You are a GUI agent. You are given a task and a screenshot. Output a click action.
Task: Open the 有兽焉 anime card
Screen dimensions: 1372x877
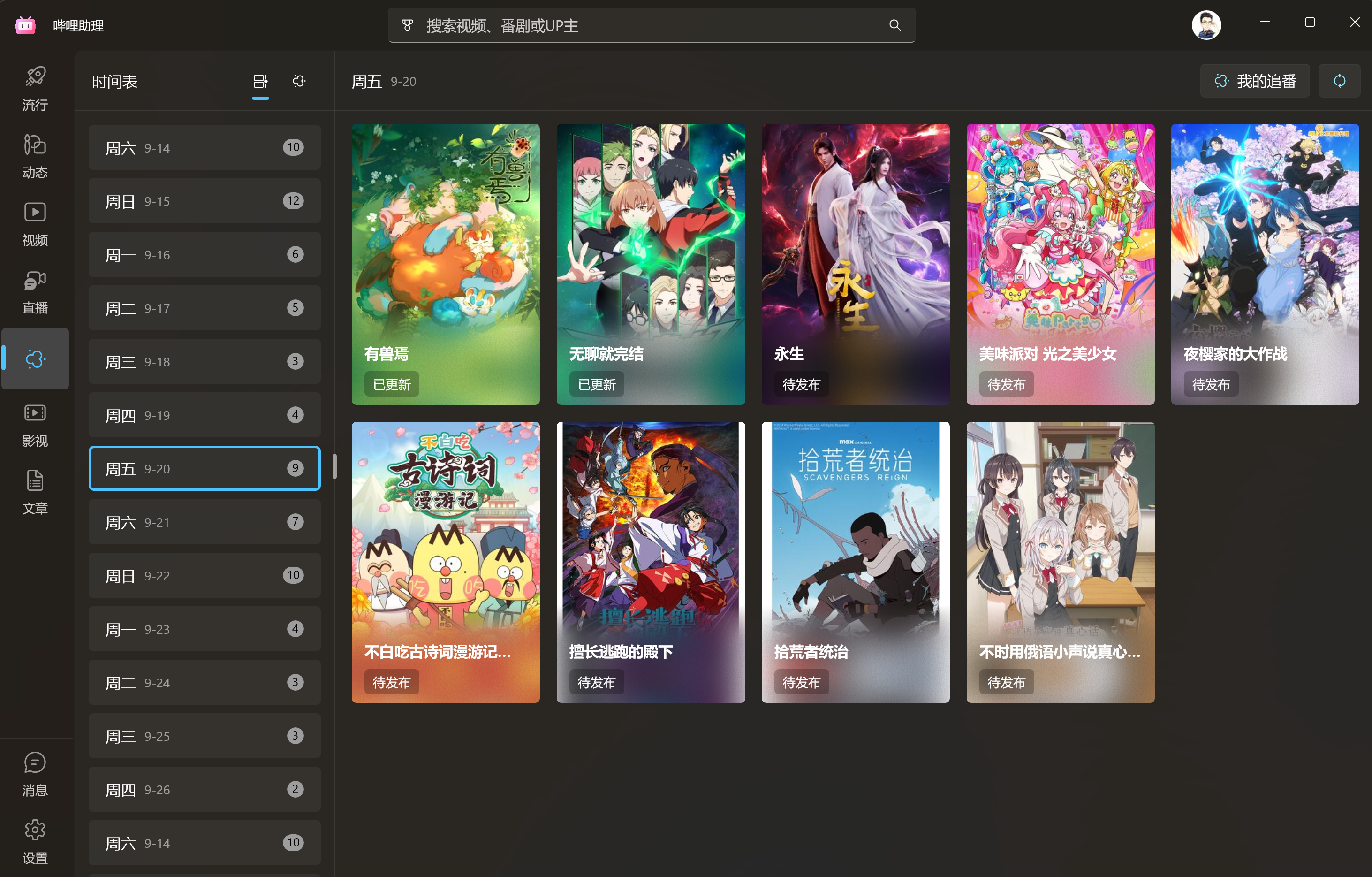click(446, 264)
